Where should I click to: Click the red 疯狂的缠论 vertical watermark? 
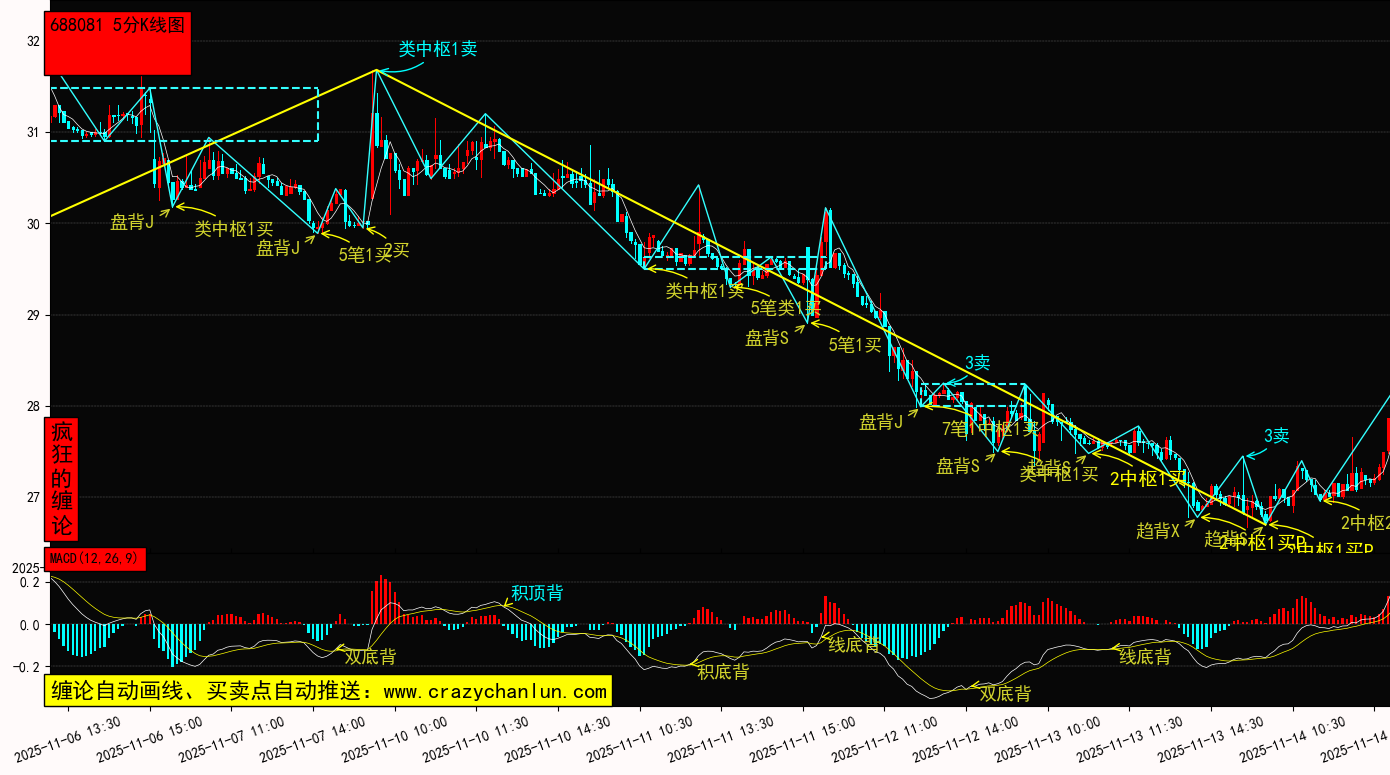click(x=62, y=479)
